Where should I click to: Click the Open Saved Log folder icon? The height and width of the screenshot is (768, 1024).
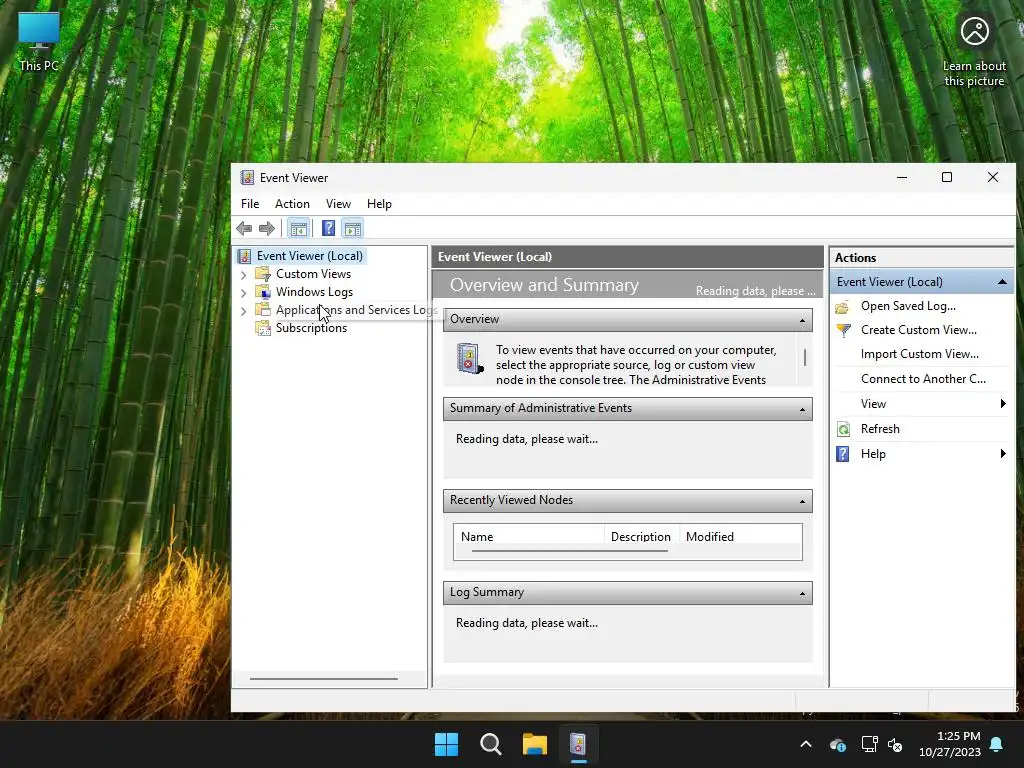842,306
